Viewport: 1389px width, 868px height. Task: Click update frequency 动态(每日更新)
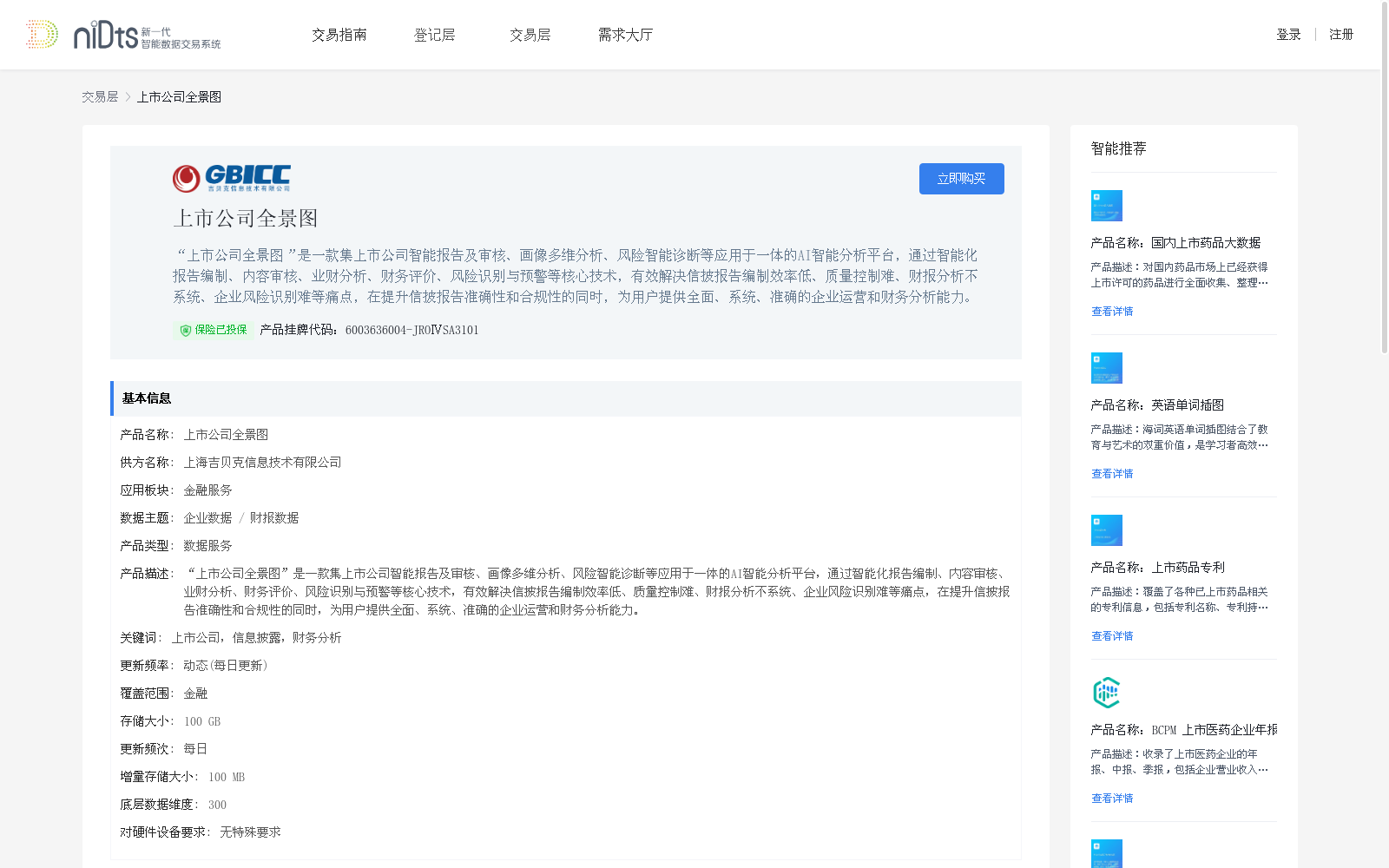point(226,666)
